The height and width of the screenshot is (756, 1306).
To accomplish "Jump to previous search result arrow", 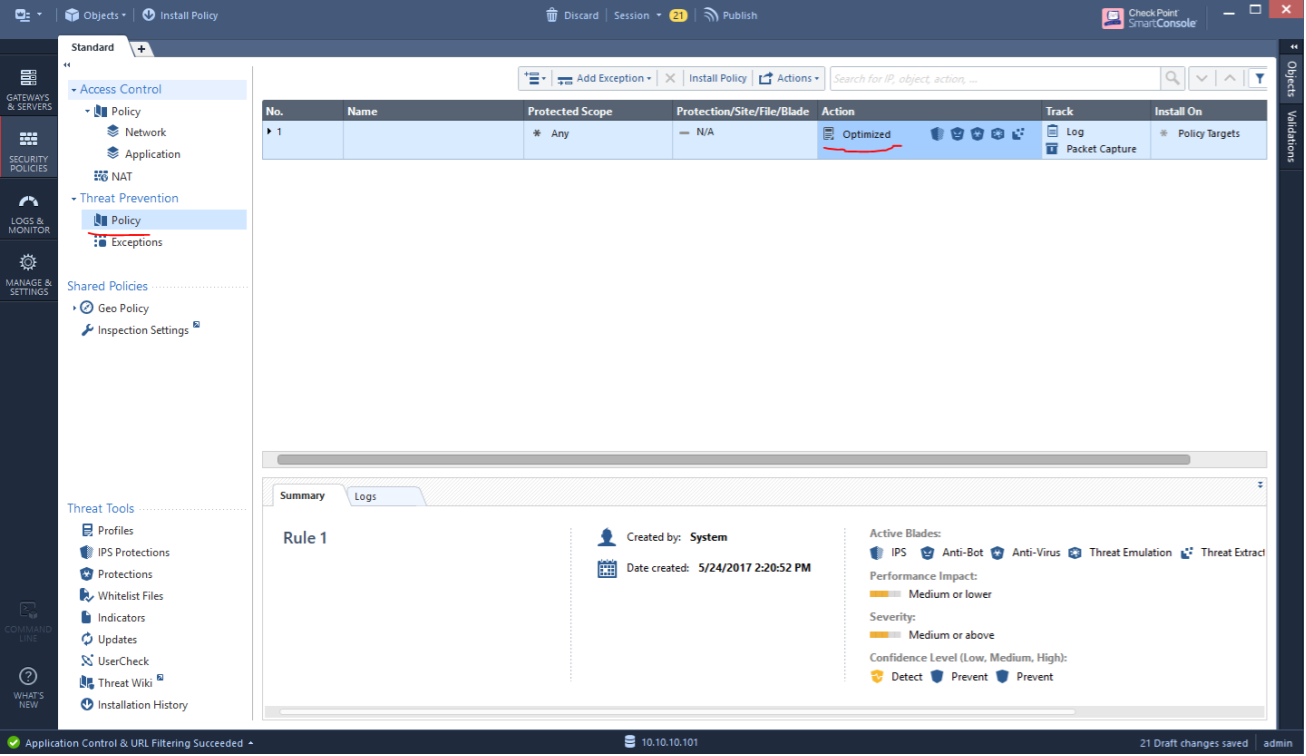I will point(1230,78).
